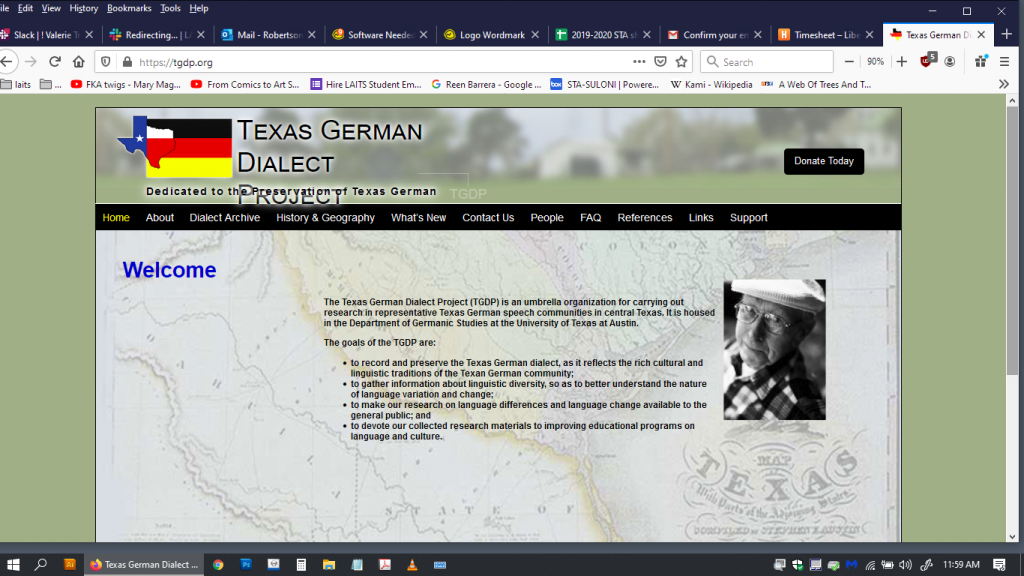Open the page actions three-dot menu
This screenshot has width=1024, height=576.
(x=639, y=61)
